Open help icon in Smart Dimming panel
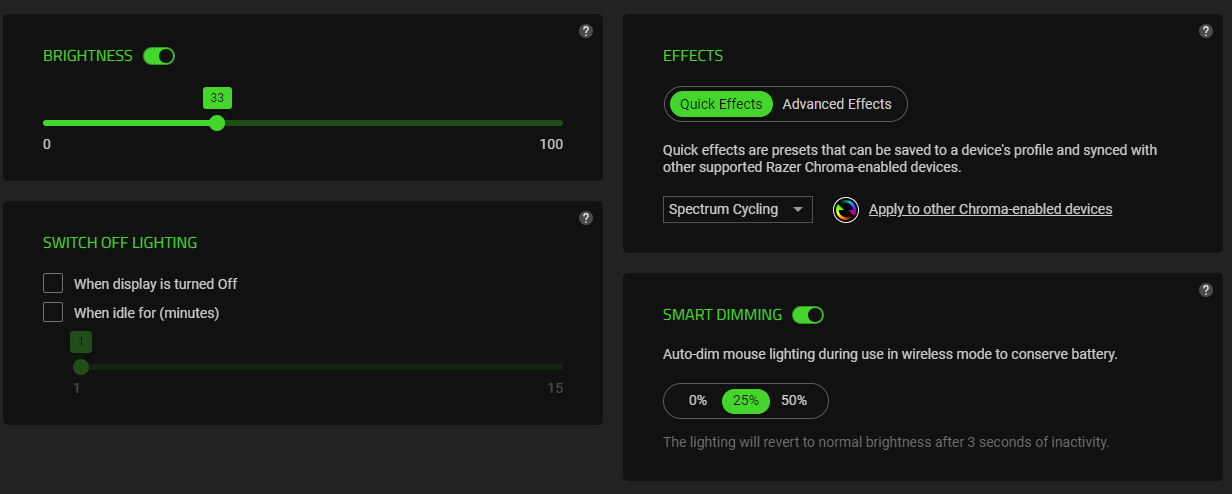The image size is (1232, 494). (x=1206, y=290)
